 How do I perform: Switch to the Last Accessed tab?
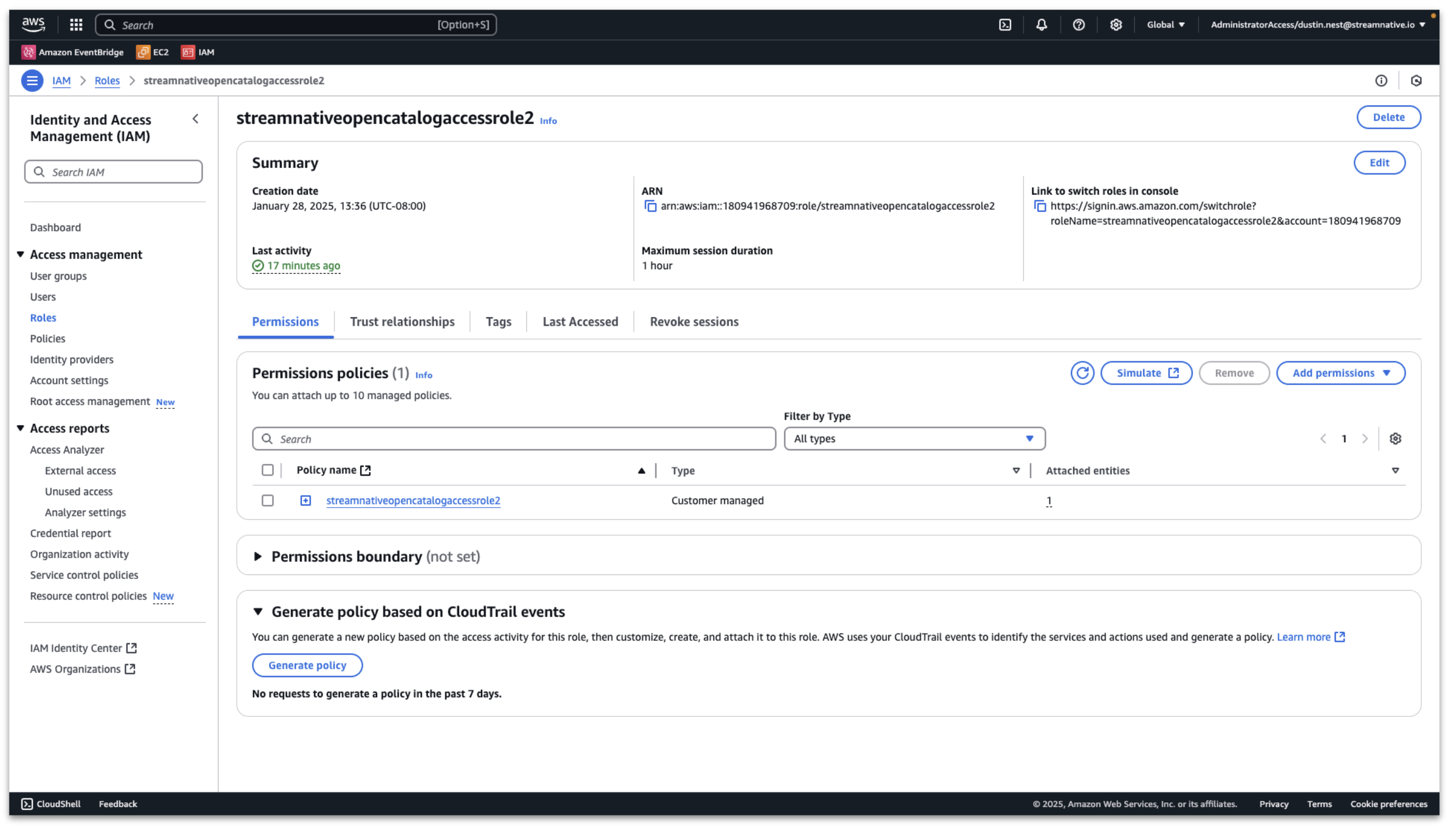tap(580, 322)
